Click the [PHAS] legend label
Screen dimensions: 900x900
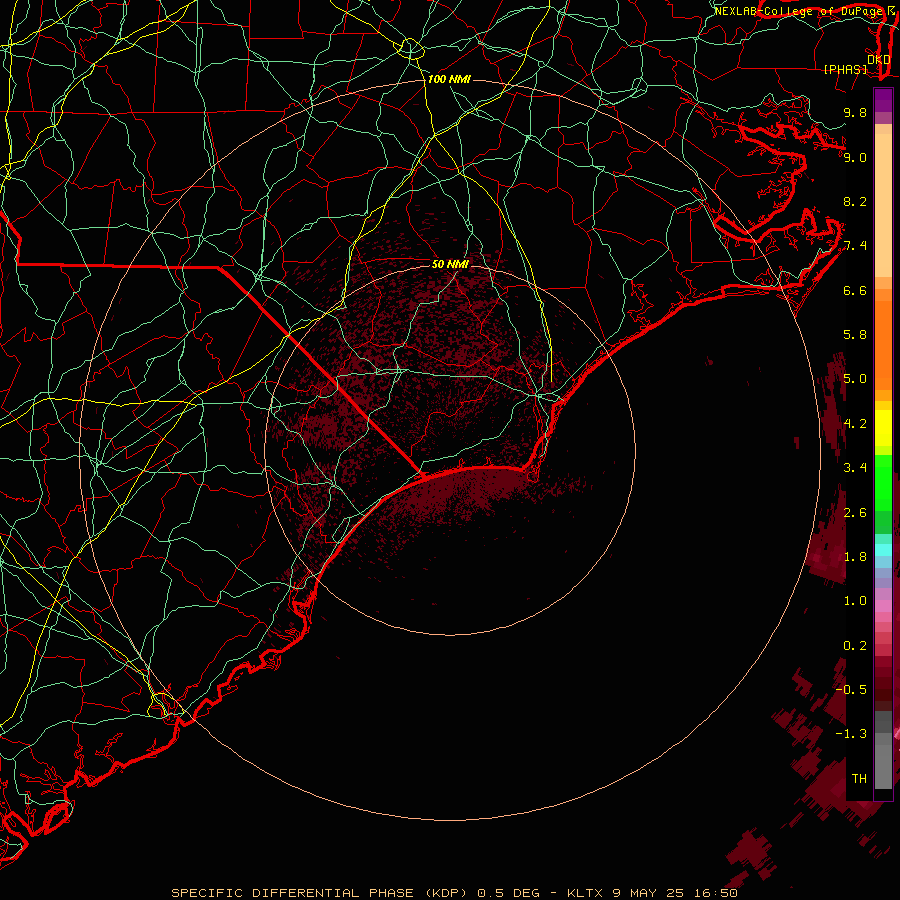(x=845, y=69)
